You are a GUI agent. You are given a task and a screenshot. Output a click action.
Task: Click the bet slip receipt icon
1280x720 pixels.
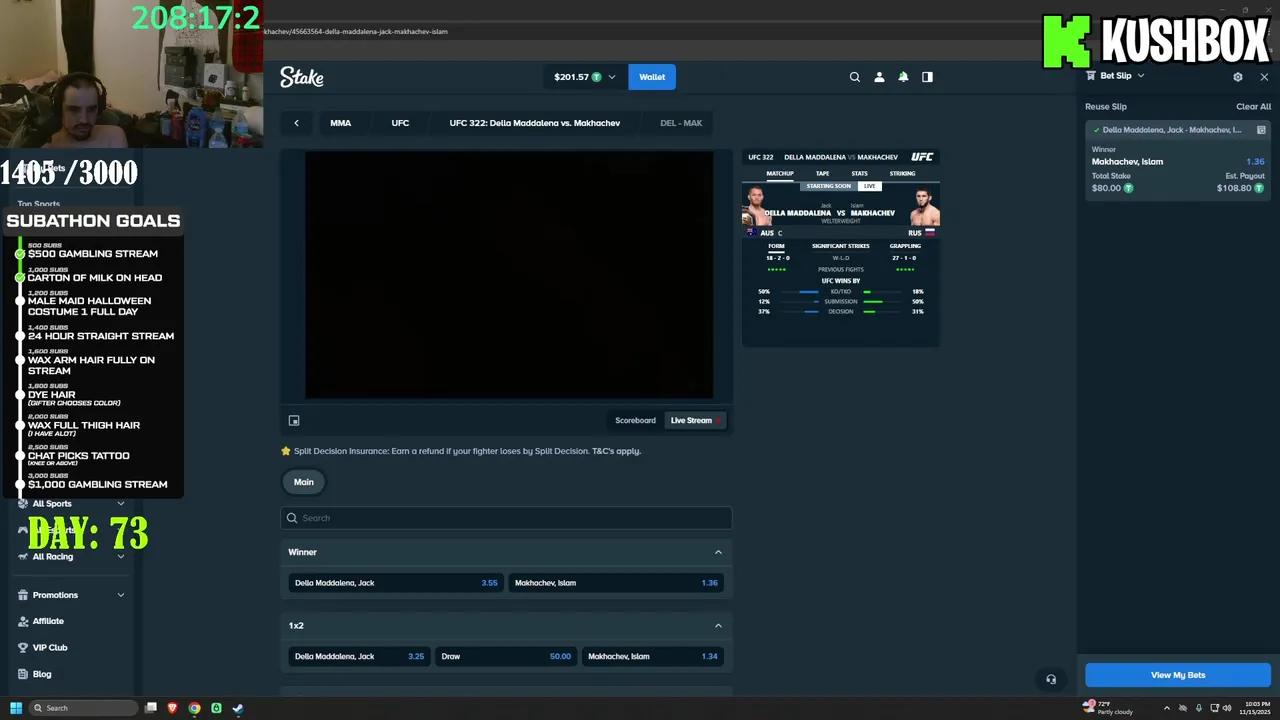pos(1091,76)
